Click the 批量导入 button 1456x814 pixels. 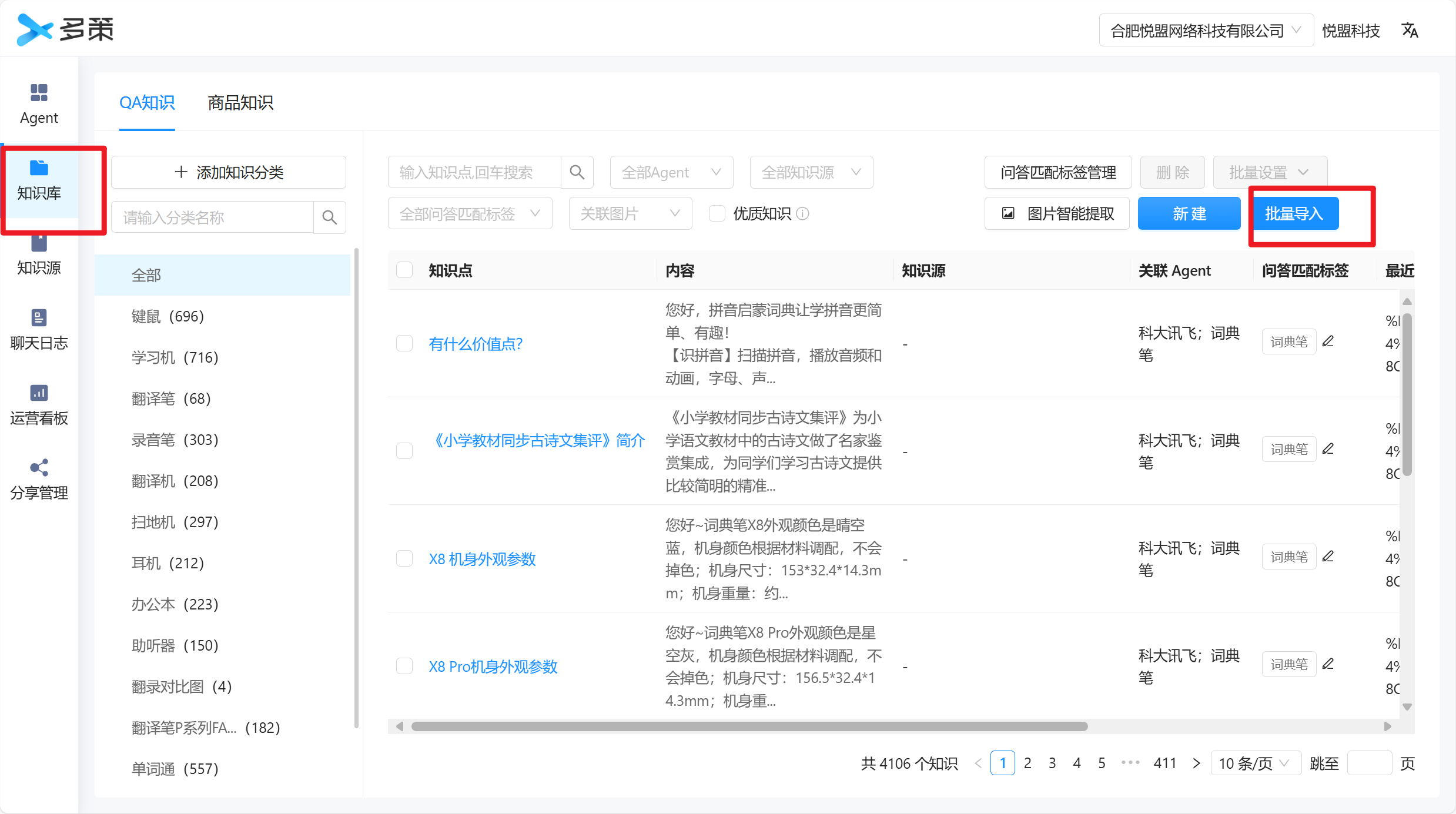(1294, 213)
